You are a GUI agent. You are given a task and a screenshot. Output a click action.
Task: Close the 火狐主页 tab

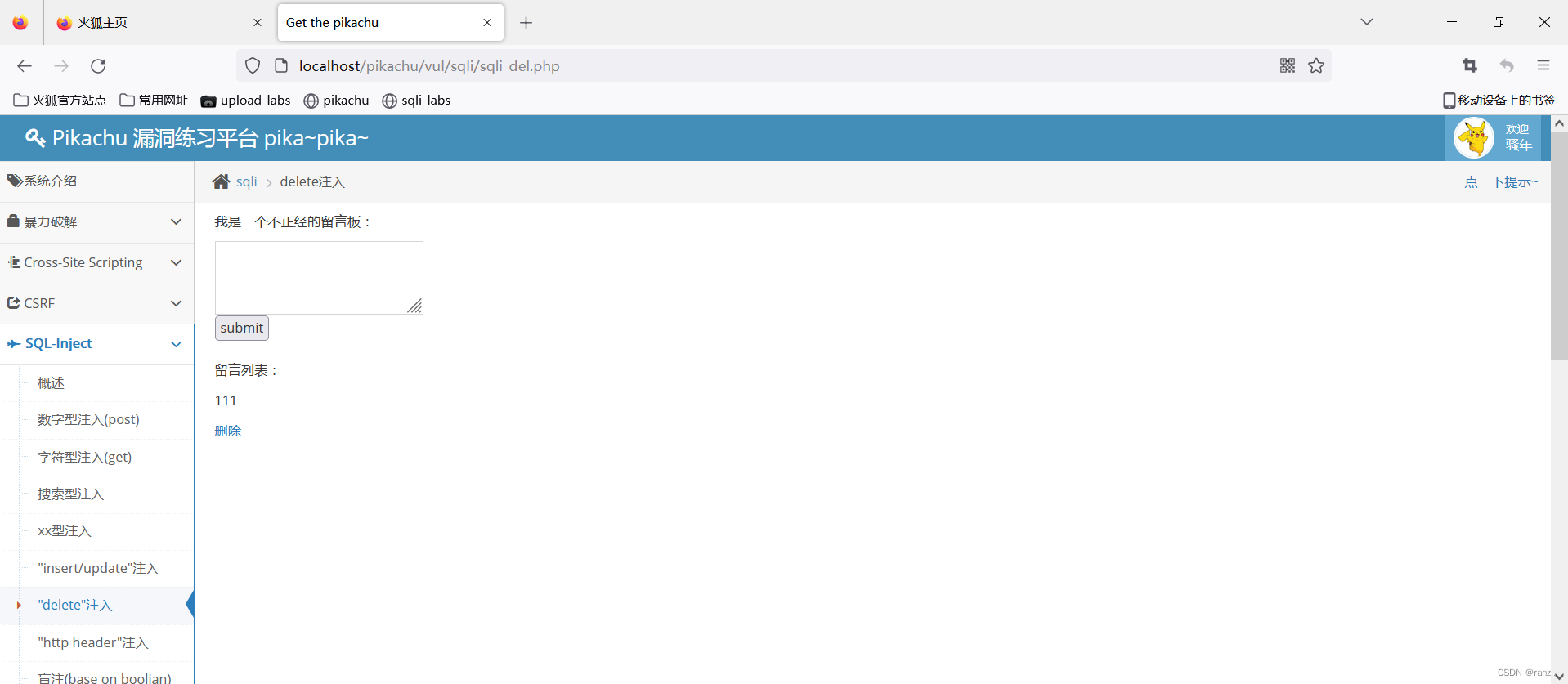tap(258, 23)
